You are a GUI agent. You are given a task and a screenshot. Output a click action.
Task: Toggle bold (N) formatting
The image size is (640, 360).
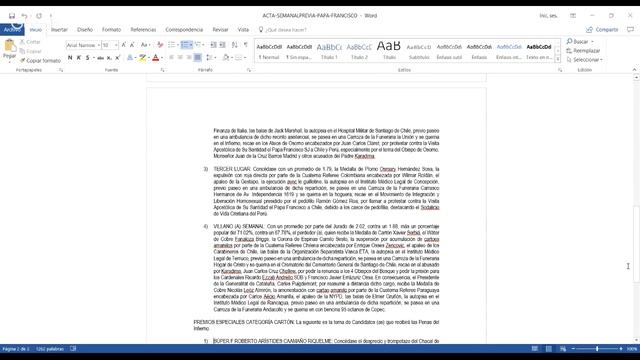pos(70,58)
